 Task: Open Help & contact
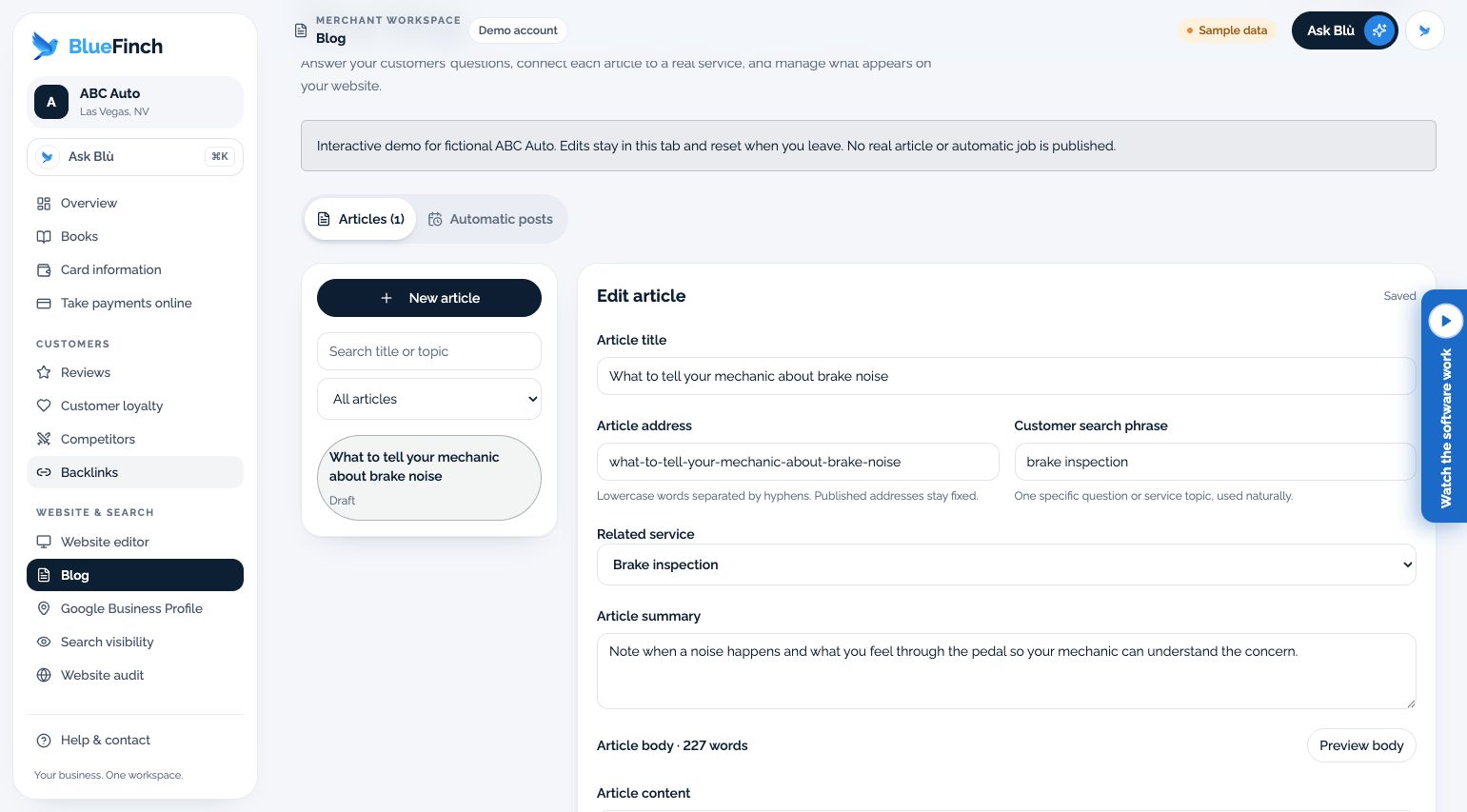[x=135, y=740]
